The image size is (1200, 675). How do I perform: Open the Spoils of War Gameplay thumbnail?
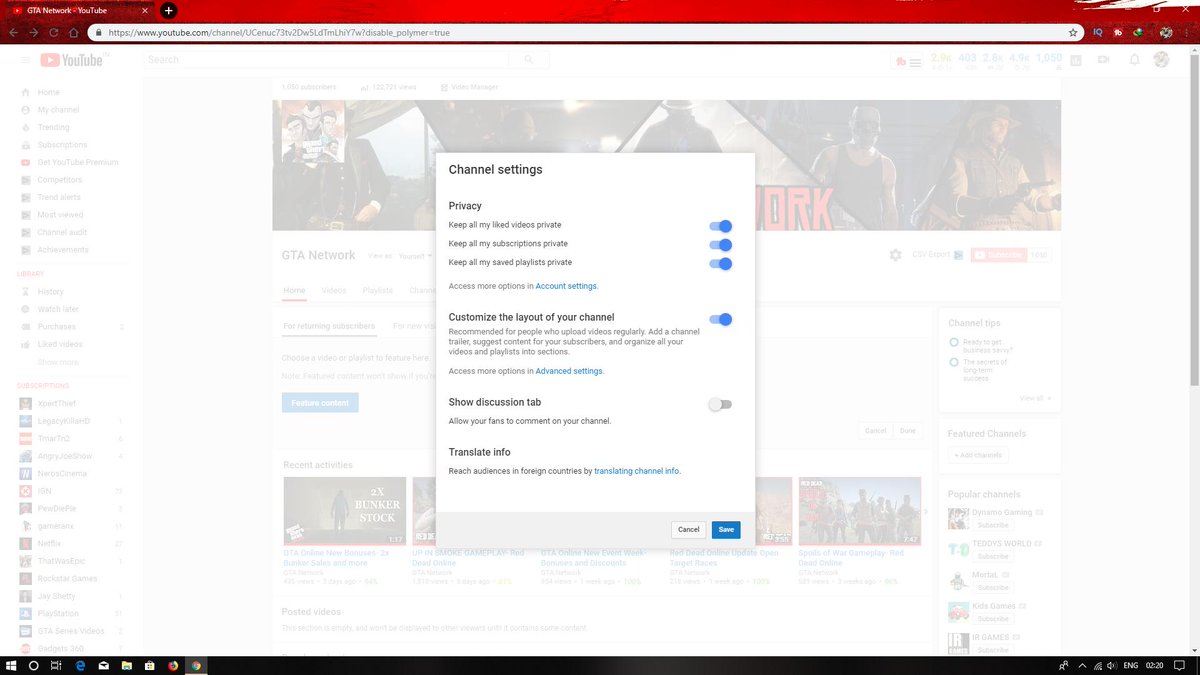tap(859, 511)
